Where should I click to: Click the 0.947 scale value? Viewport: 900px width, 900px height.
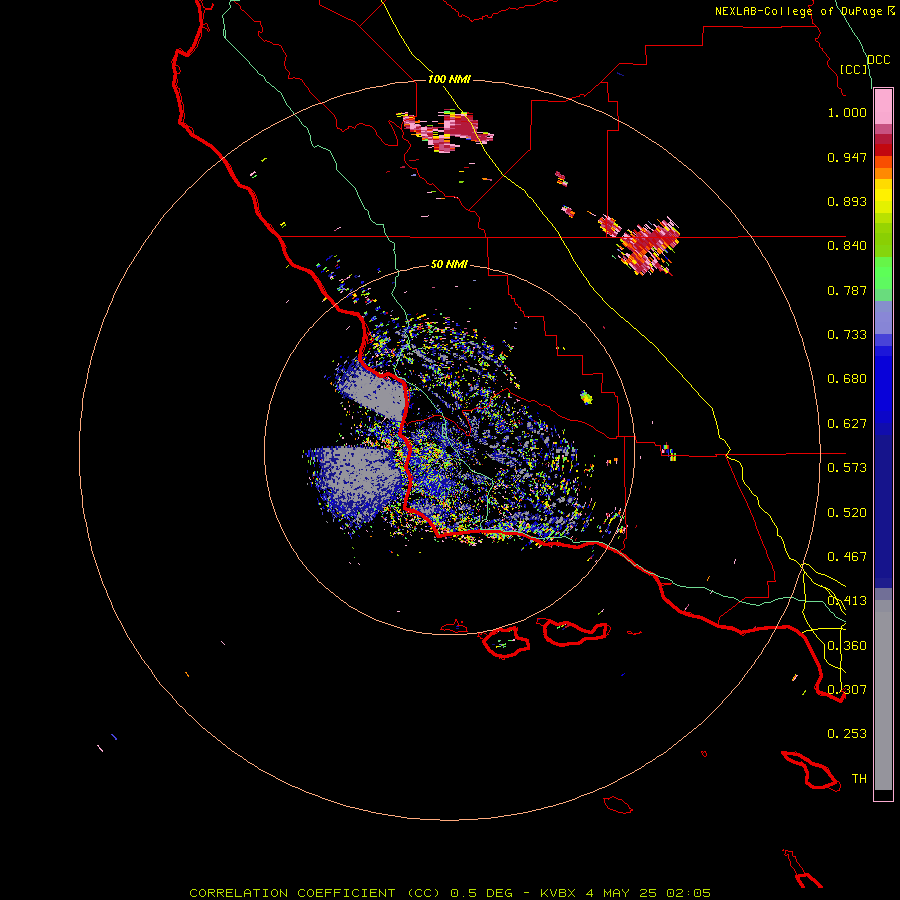847,157
